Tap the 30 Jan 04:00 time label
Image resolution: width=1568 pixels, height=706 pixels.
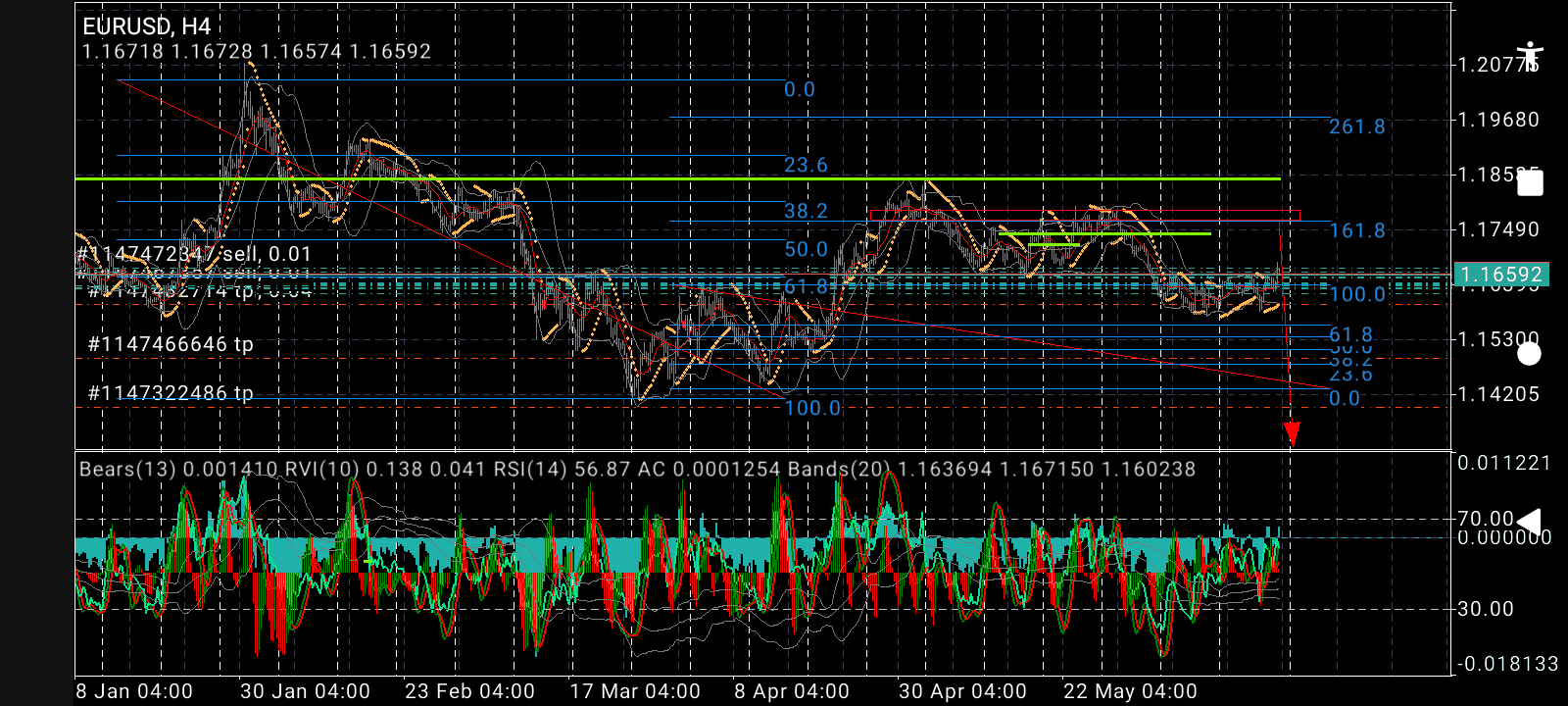[305, 691]
